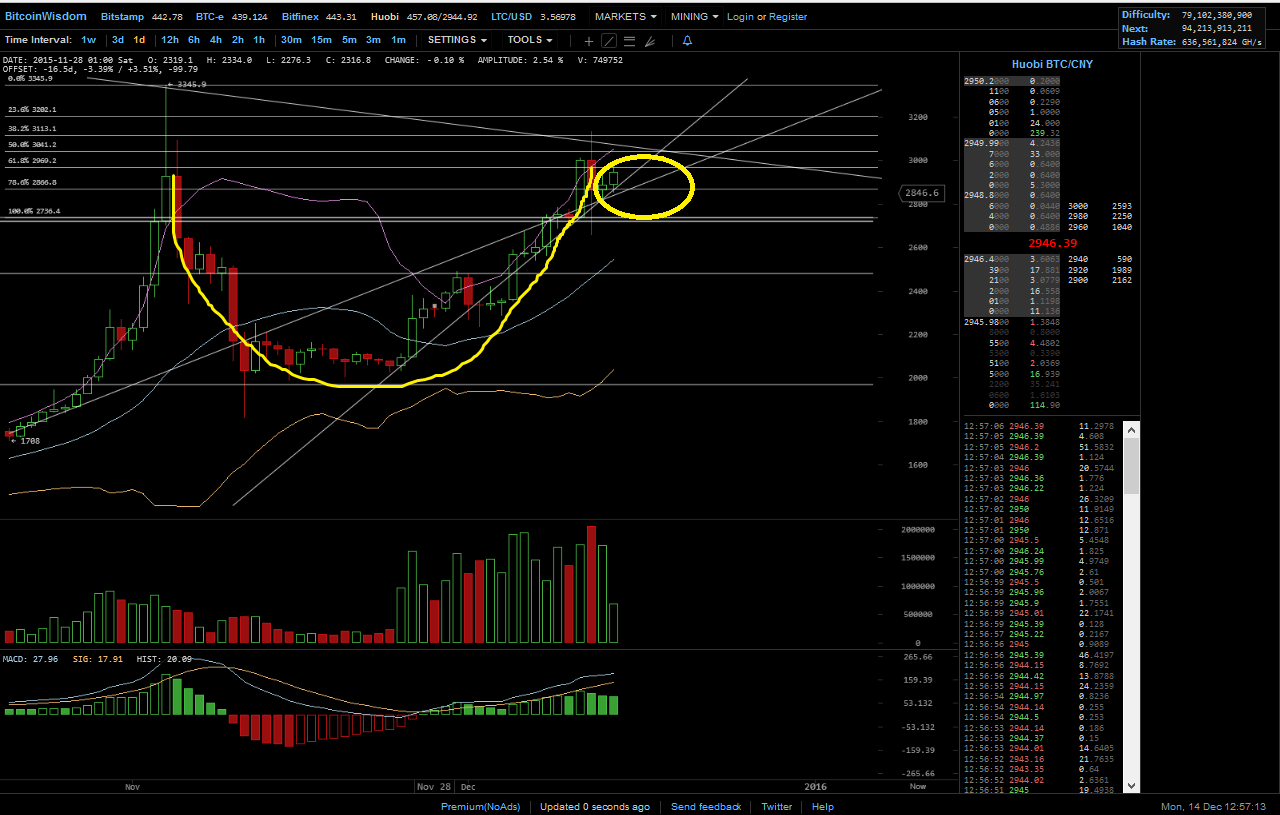Select the 15m time interval
The width and height of the screenshot is (1280, 815).
coord(321,40)
